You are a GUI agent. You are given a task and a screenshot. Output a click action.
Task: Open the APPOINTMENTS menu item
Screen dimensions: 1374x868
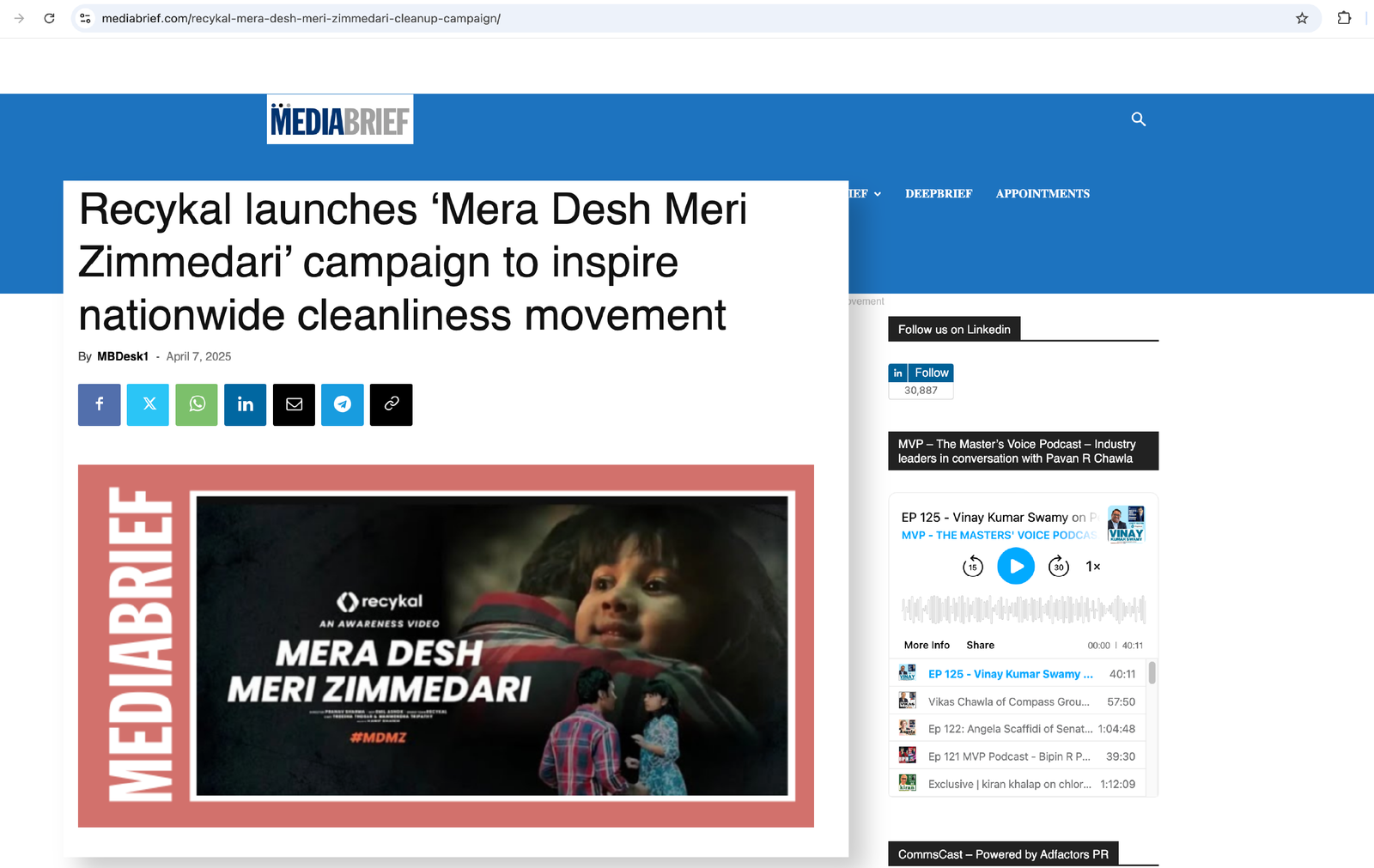(x=1043, y=194)
